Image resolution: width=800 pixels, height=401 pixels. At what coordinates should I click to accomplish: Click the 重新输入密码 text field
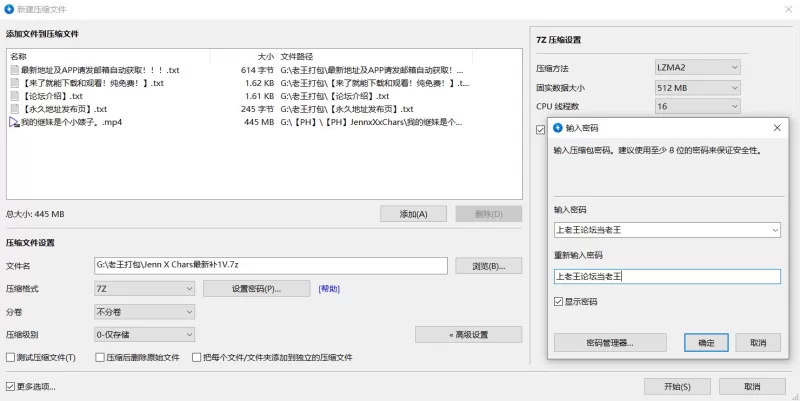(x=667, y=277)
